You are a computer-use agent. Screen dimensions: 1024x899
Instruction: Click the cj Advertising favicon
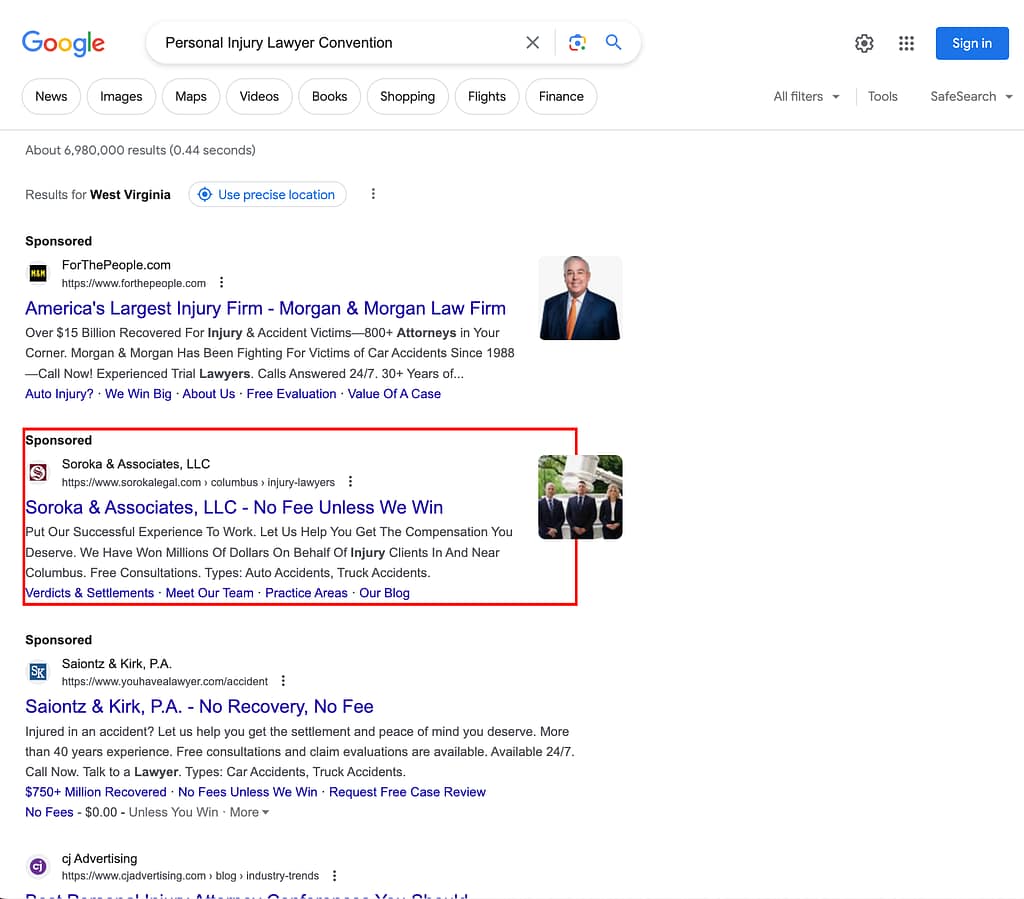click(38, 866)
